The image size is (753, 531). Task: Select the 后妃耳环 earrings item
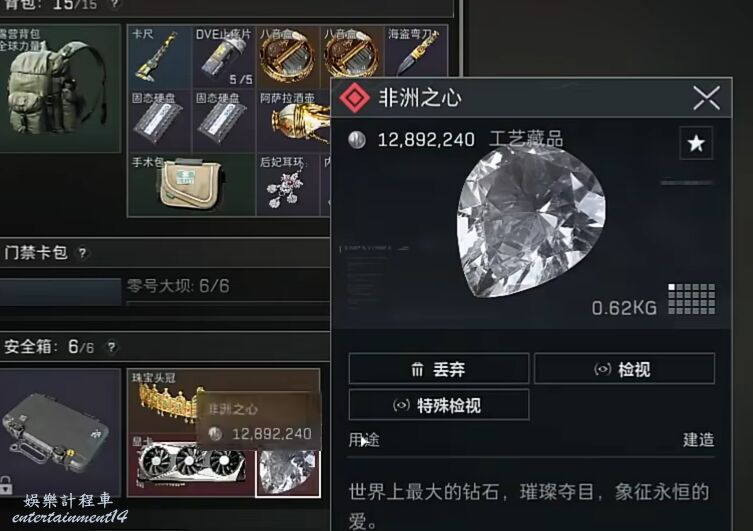point(288,184)
